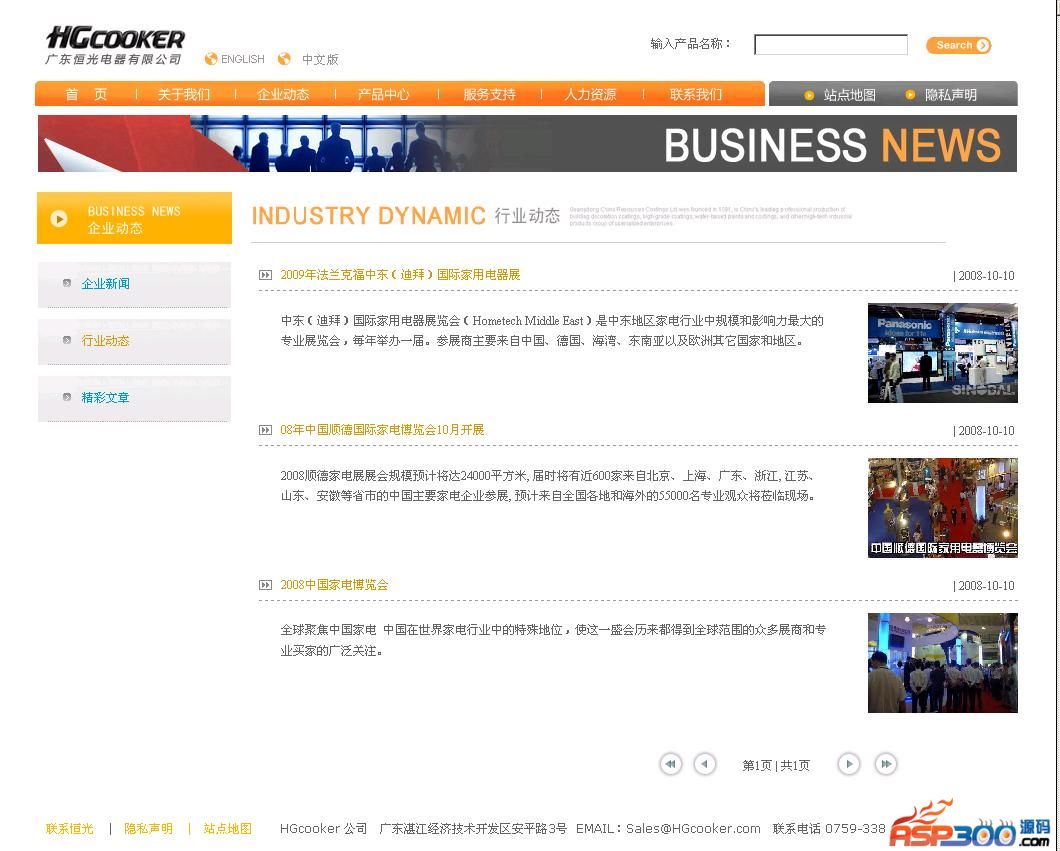Screen dimensions: 1060x851
Task: Open the footer 站点地图 link
Action: point(228,829)
